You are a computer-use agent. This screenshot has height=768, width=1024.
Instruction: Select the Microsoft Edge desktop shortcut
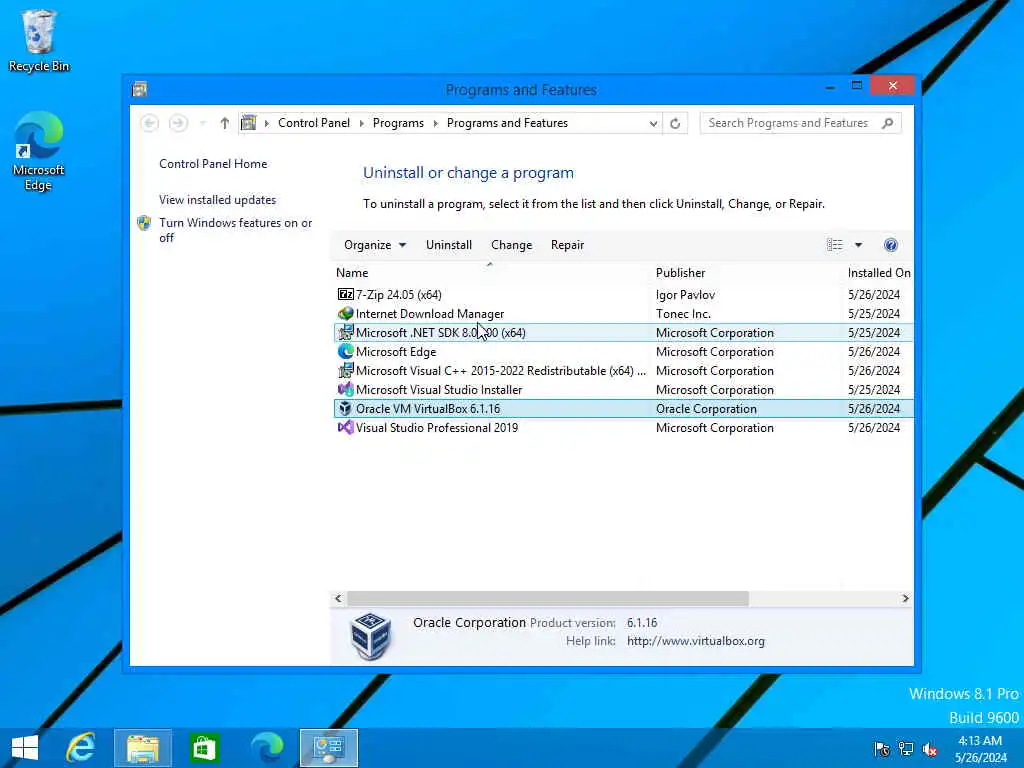pos(39,152)
